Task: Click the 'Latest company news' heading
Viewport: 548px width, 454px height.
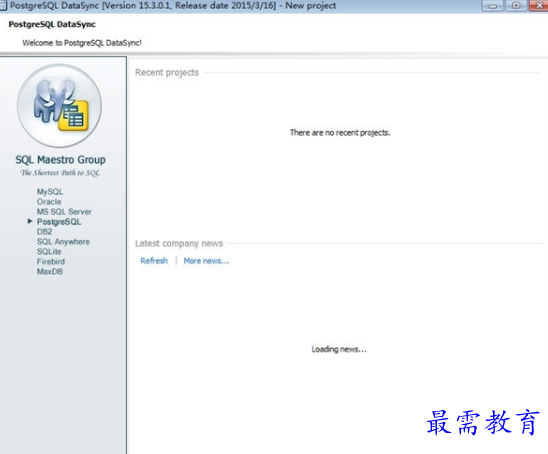Action: point(179,243)
